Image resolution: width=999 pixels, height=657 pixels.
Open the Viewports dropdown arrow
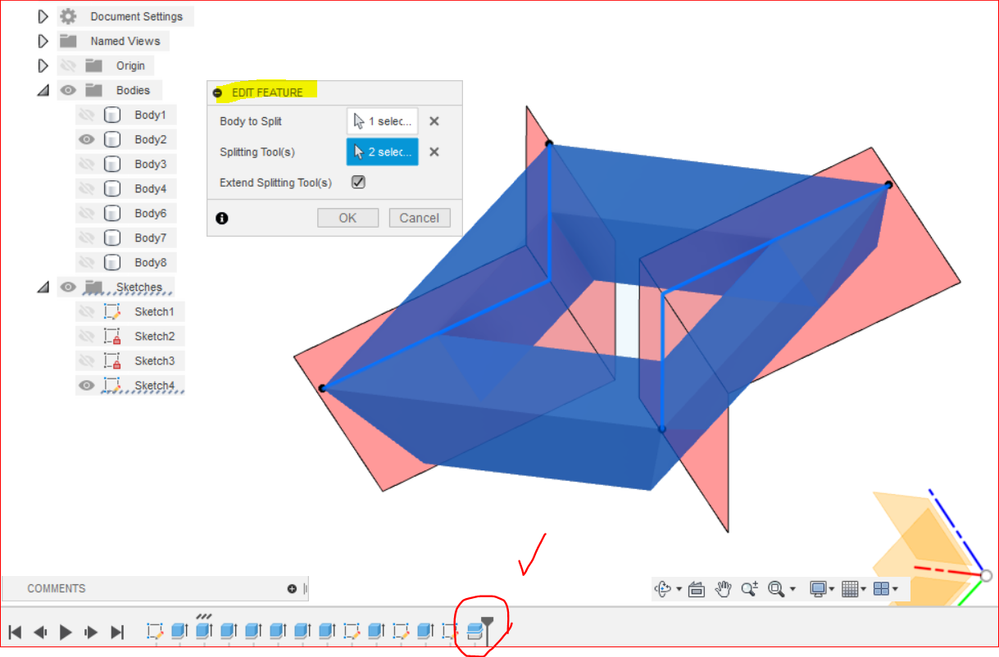point(896,589)
